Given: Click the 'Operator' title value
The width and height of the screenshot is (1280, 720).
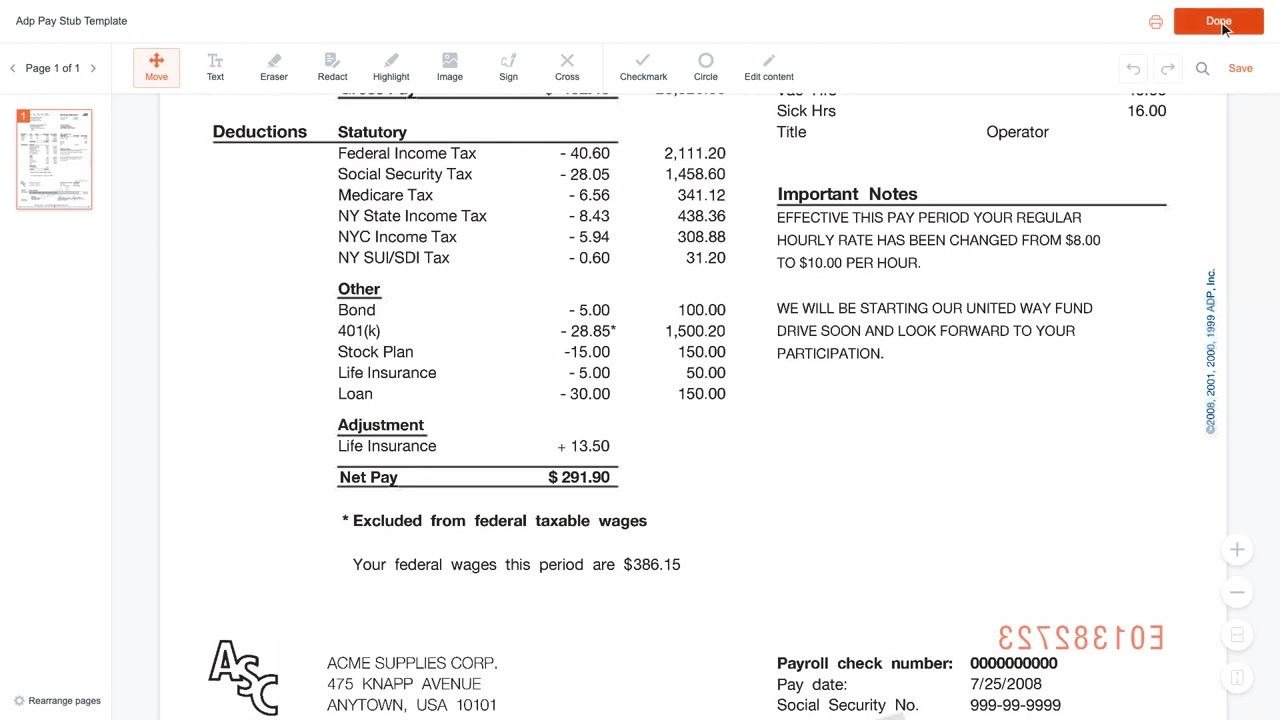Looking at the screenshot, I should 1017,132.
